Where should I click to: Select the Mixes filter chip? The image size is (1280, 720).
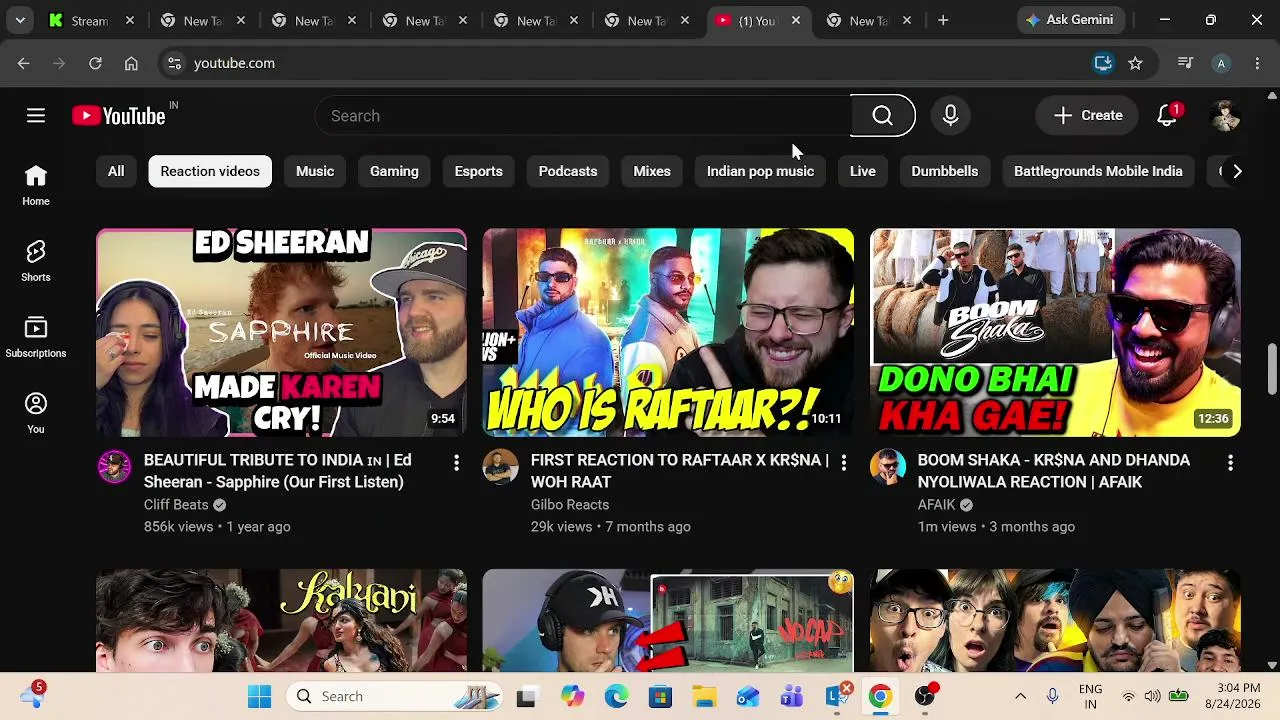tap(652, 171)
